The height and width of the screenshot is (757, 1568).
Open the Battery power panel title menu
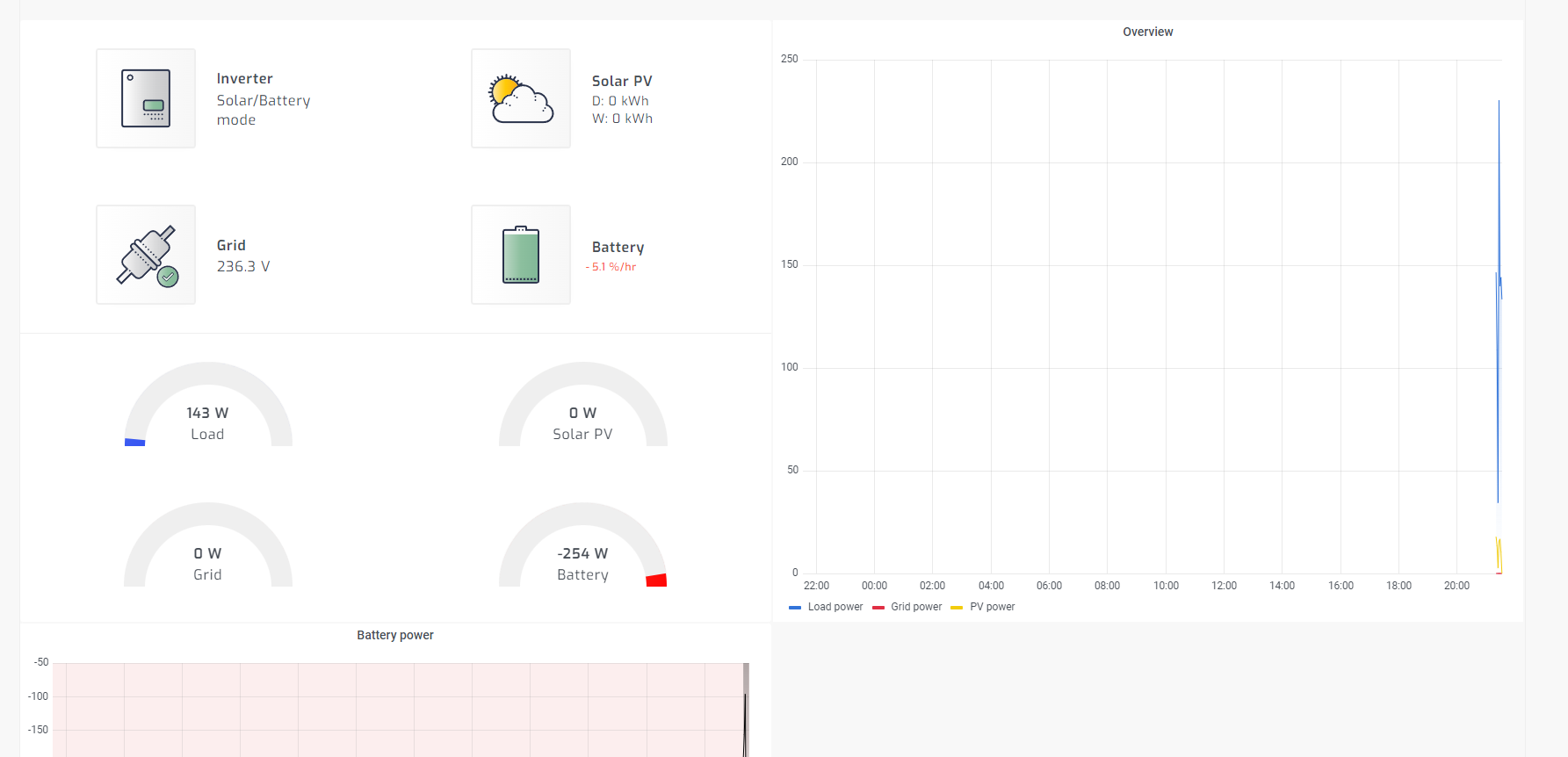coord(395,635)
